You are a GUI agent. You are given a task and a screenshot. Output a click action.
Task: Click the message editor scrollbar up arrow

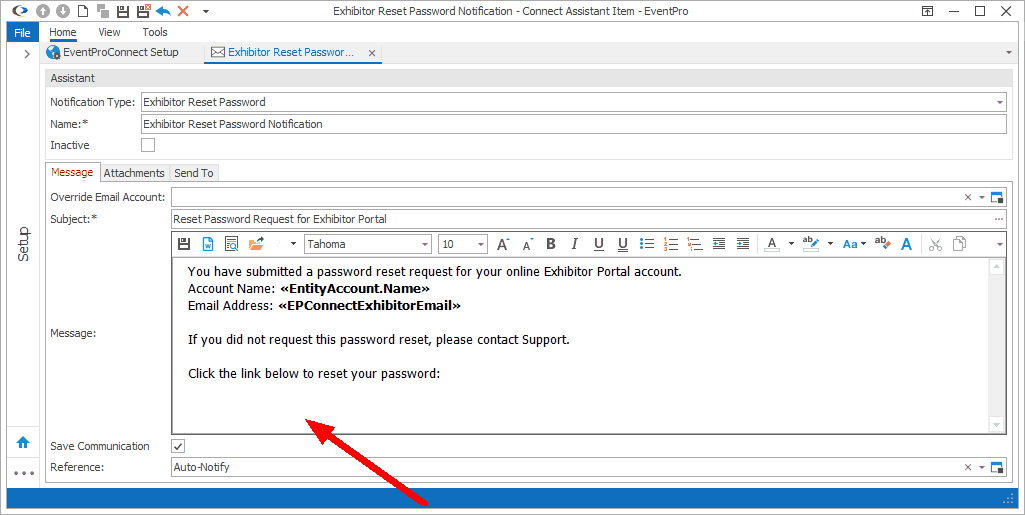tap(996, 267)
